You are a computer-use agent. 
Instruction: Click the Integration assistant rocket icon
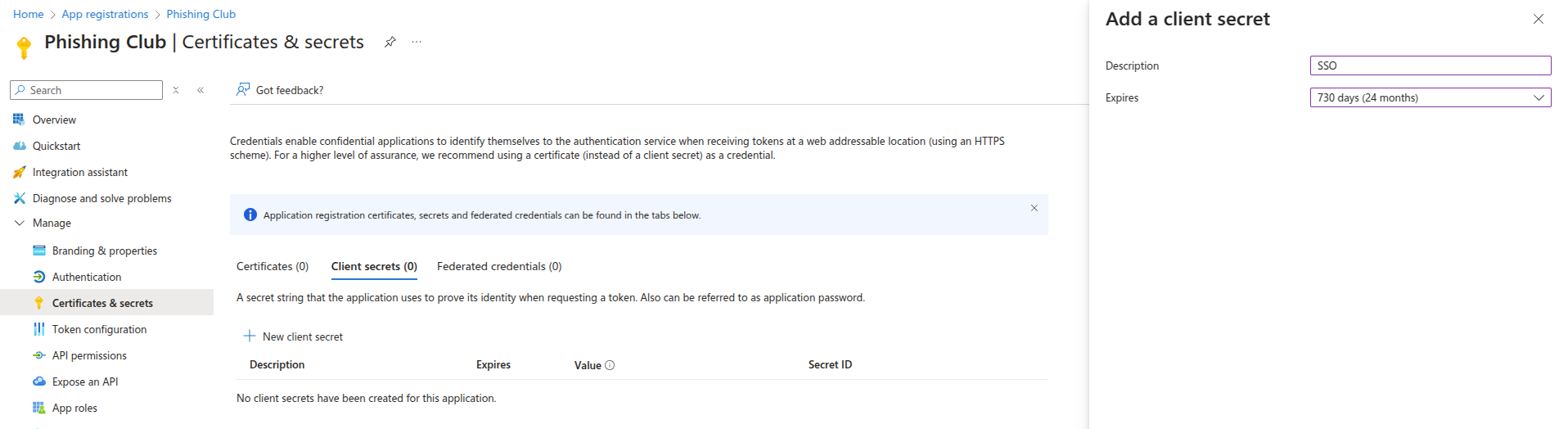tap(20, 172)
